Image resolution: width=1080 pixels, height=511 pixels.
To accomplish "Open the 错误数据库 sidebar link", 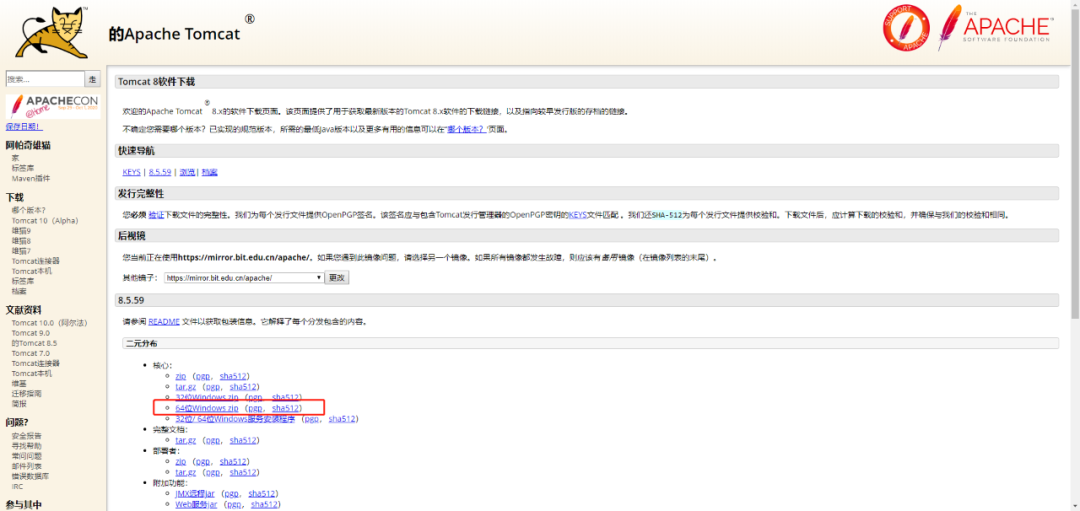I will pyautogui.click(x=30, y=477).
